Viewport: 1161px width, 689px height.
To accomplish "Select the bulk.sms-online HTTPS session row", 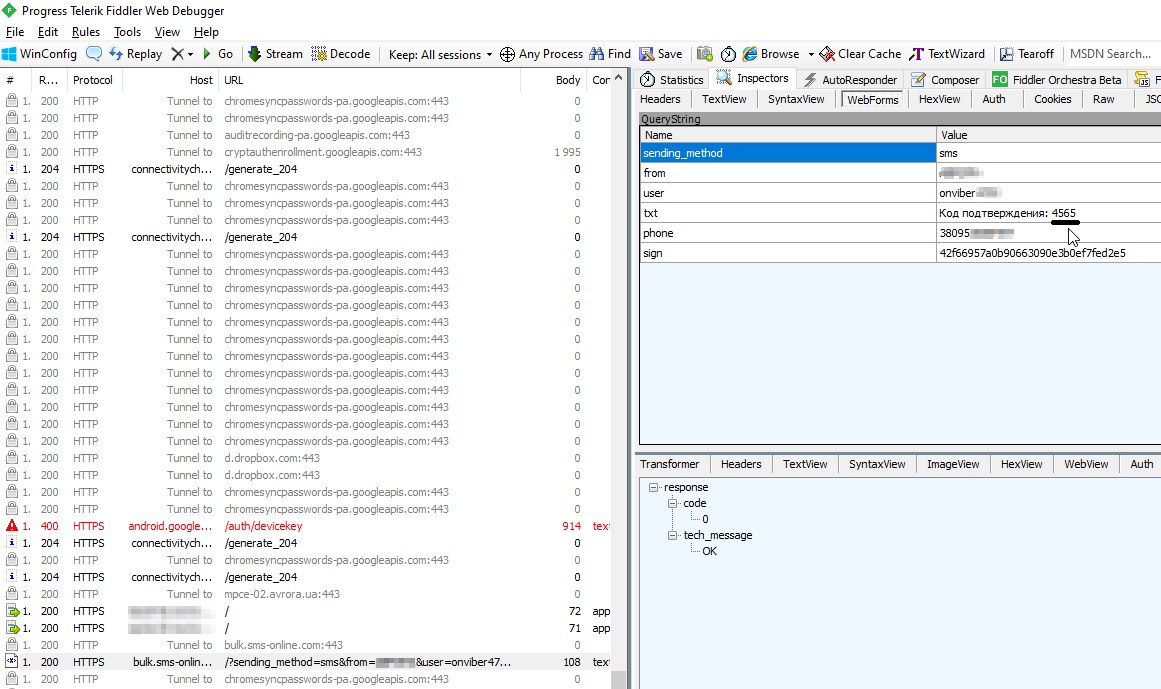I will click(x=307, y=662).
